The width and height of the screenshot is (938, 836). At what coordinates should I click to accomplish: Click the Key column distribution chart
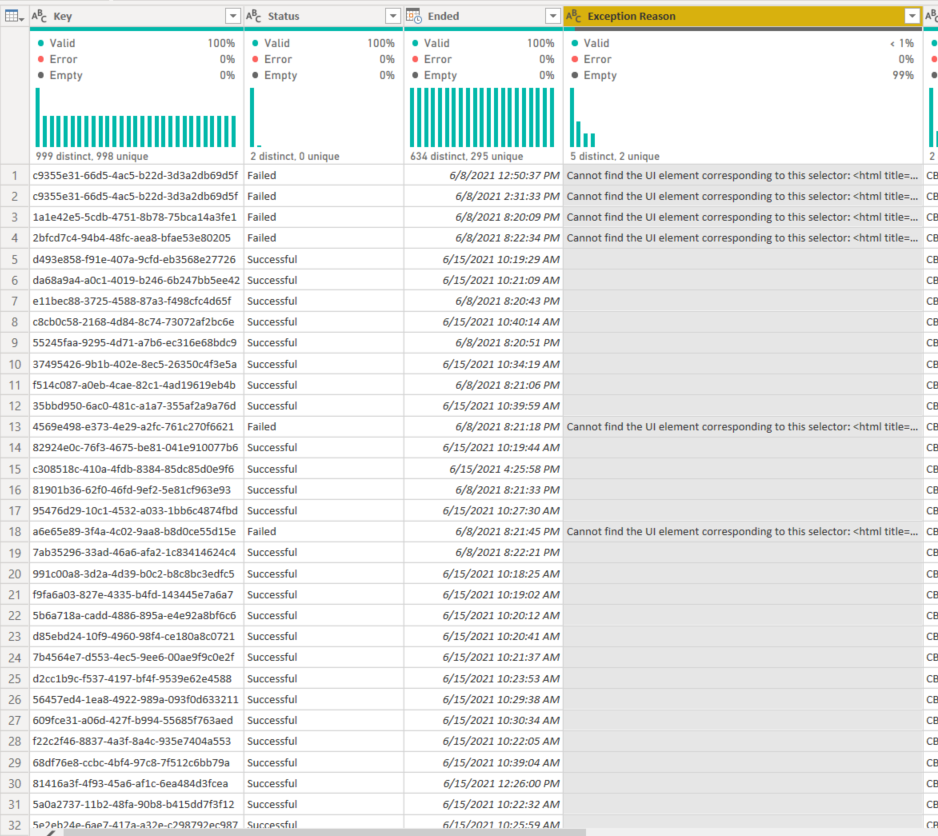pos(136,117)
